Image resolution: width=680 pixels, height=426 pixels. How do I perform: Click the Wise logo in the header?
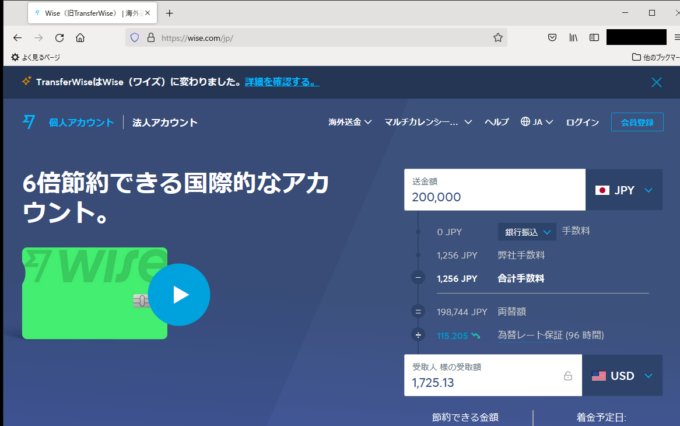[x=29, y=122]
